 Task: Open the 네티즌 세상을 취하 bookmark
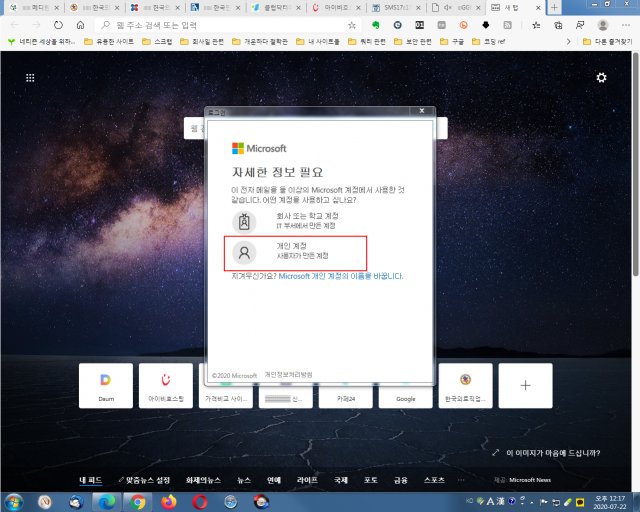42,42
